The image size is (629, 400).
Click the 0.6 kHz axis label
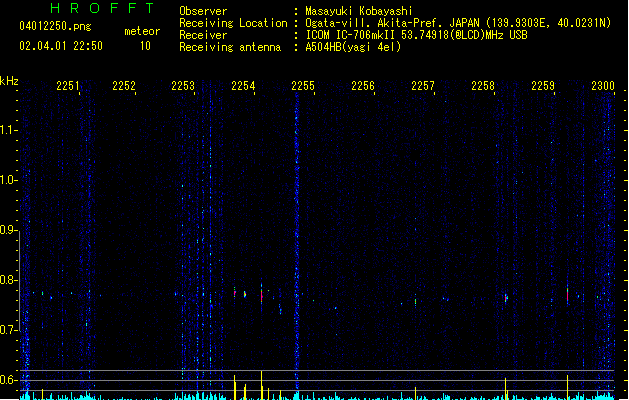pos(8,380)
